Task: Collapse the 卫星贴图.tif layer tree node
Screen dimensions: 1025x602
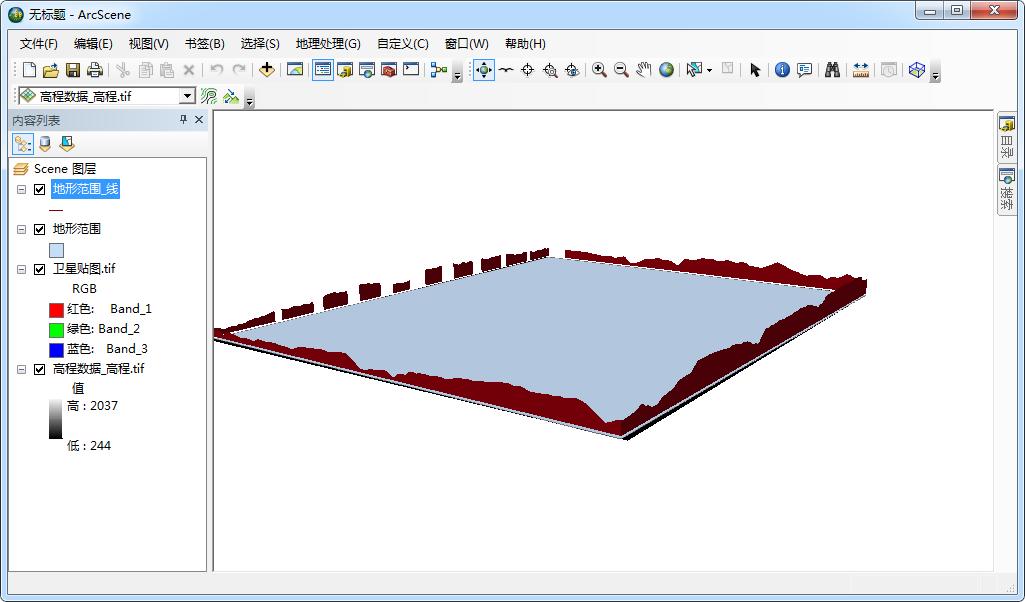Action: click(x=22, y=269)
